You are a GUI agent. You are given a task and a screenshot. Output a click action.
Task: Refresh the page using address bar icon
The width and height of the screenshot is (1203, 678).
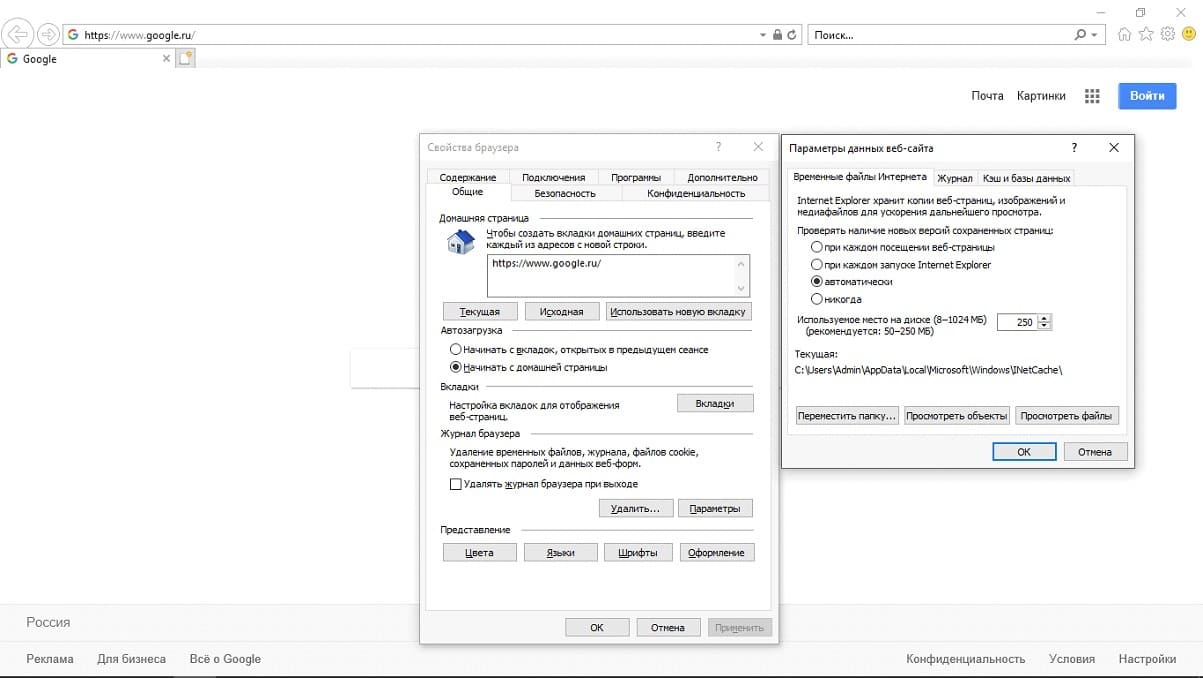click(x=793, y=35)
